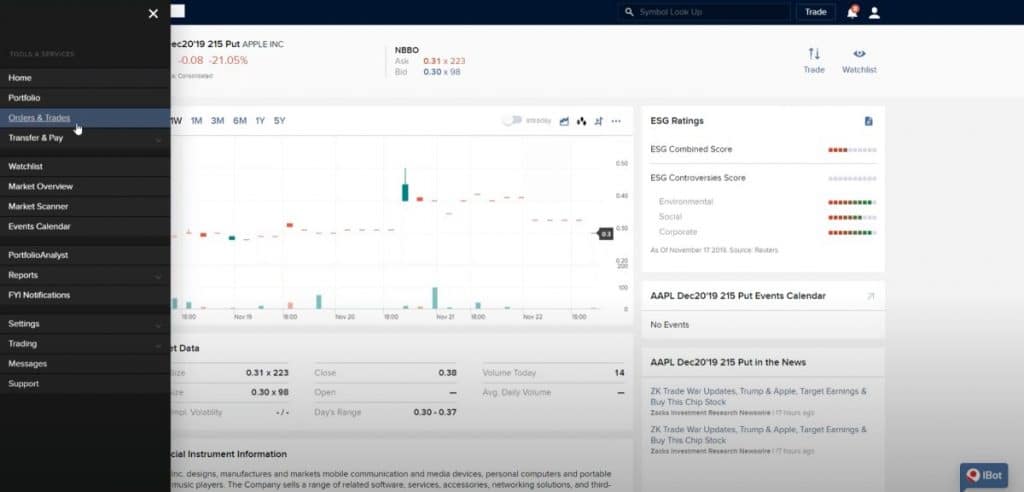The width and height of the screenshot is (1024, 492).
Task: Expand the Settings submenu chevron
Action: point(158,325)
